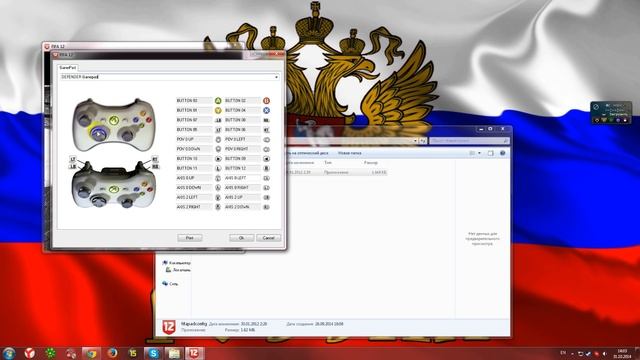Click the D-pad right icon beside POV 0 RIGHT
This screenshot has height=360, width=640.
tap(266, 149)
